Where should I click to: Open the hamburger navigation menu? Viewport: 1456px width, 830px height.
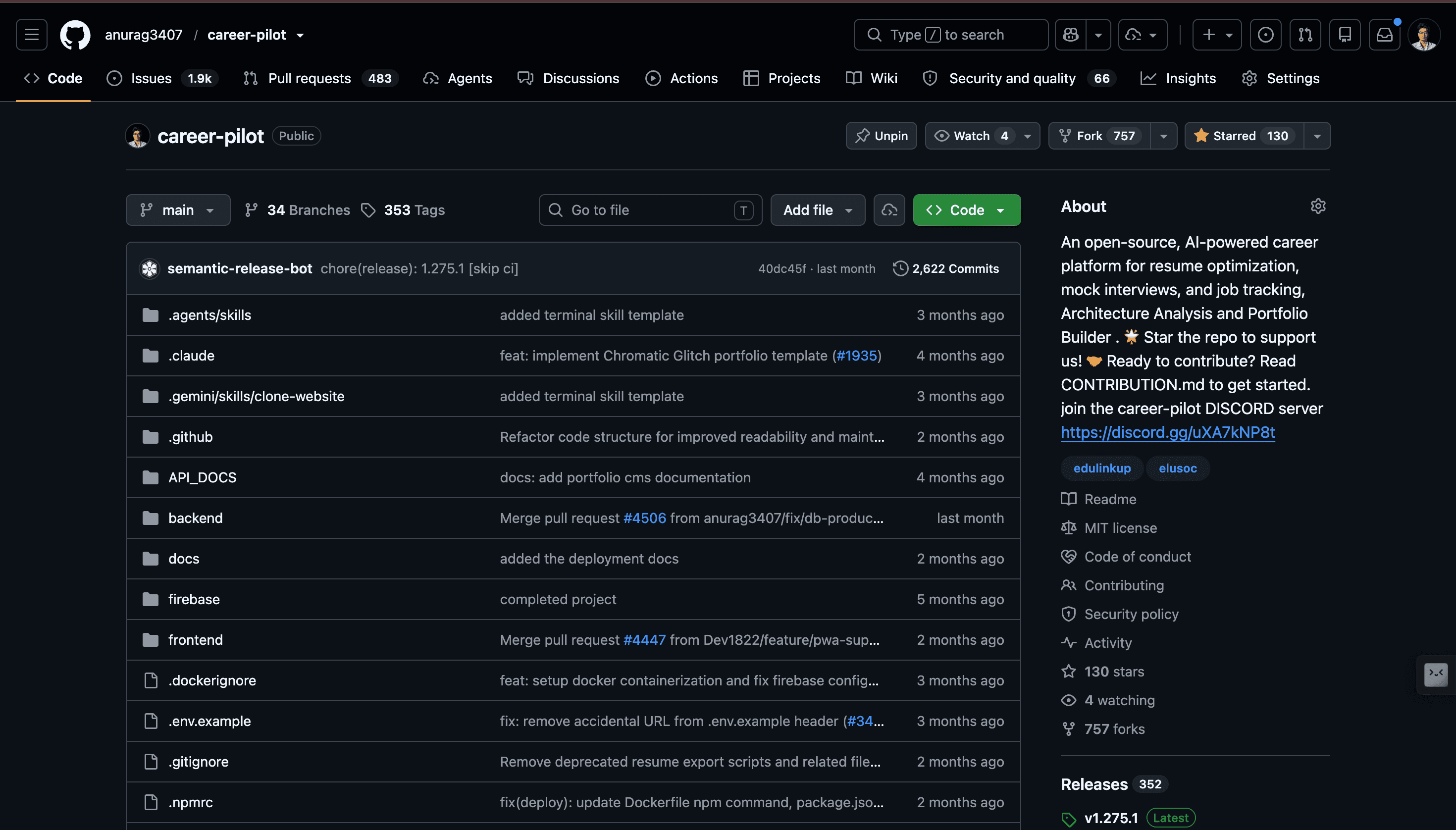pos(31,35)
